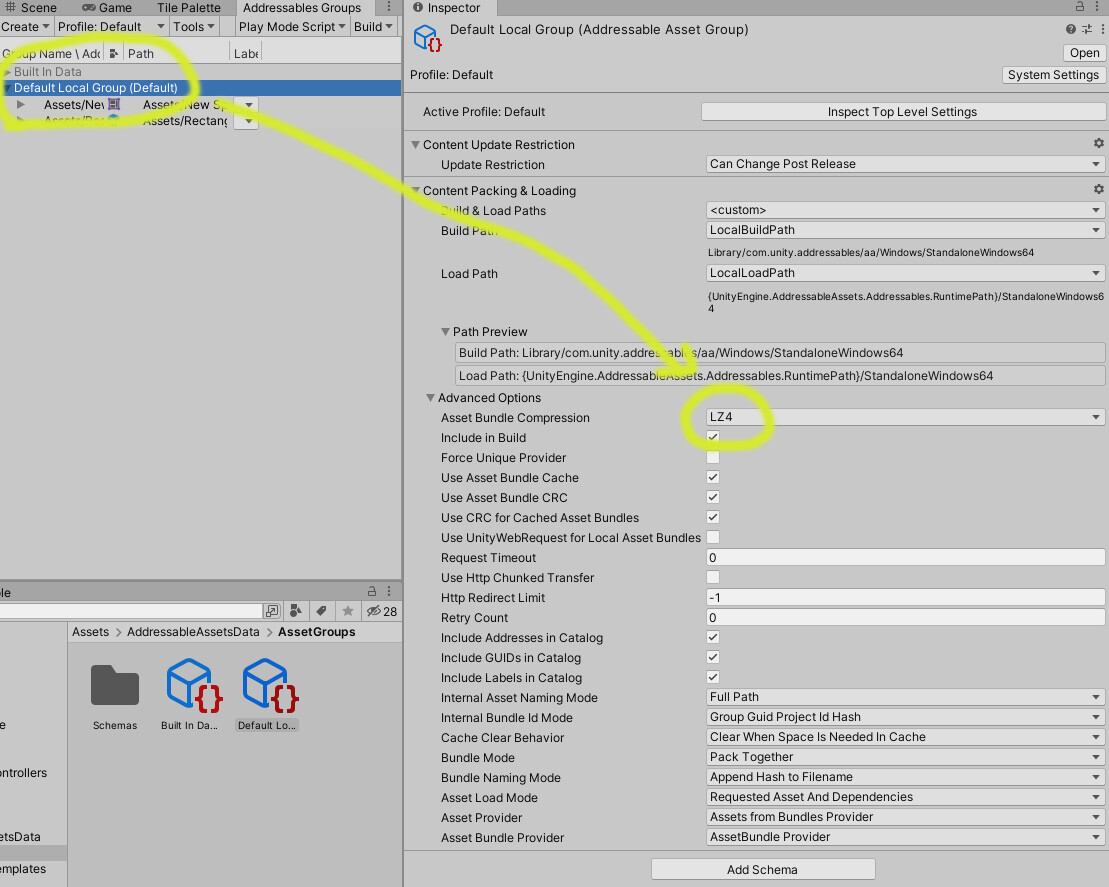Open the Build menu
This screenshot has height=887, width=1109.
point(373,26)
